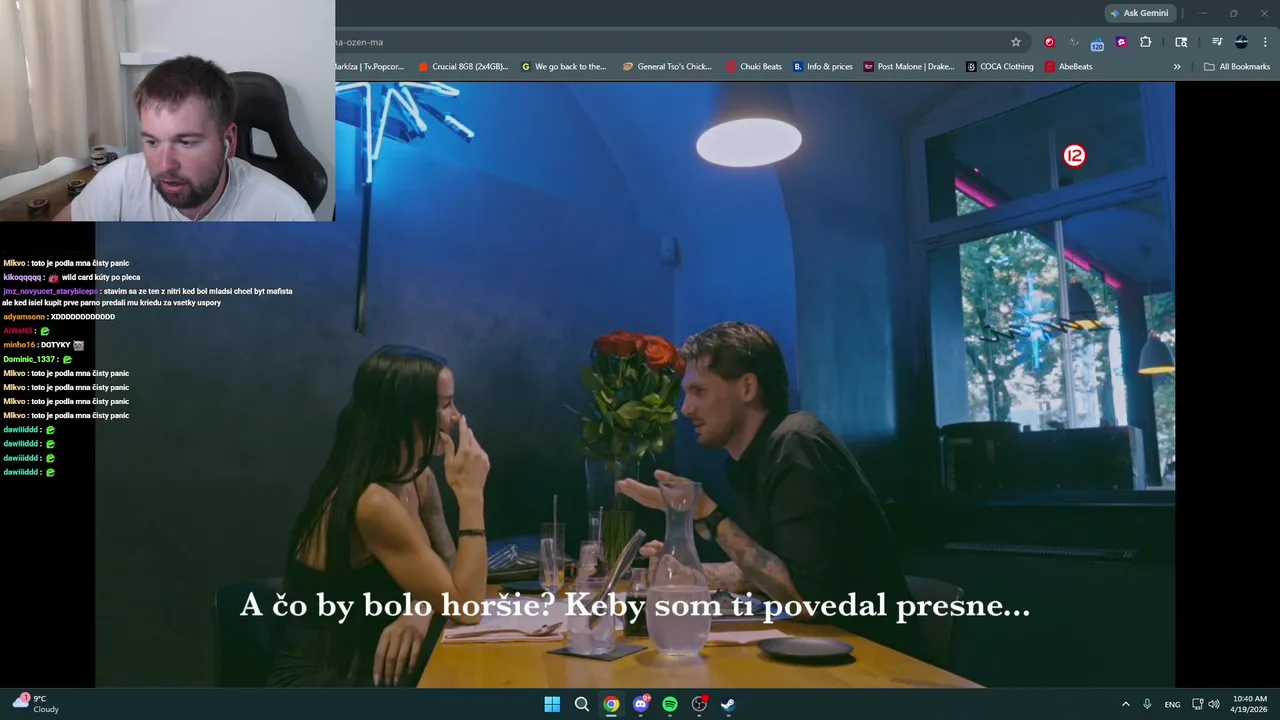Click minho16's DOTYKY chat message
Screen dimensions: 1280x720
tap(44, 345)
